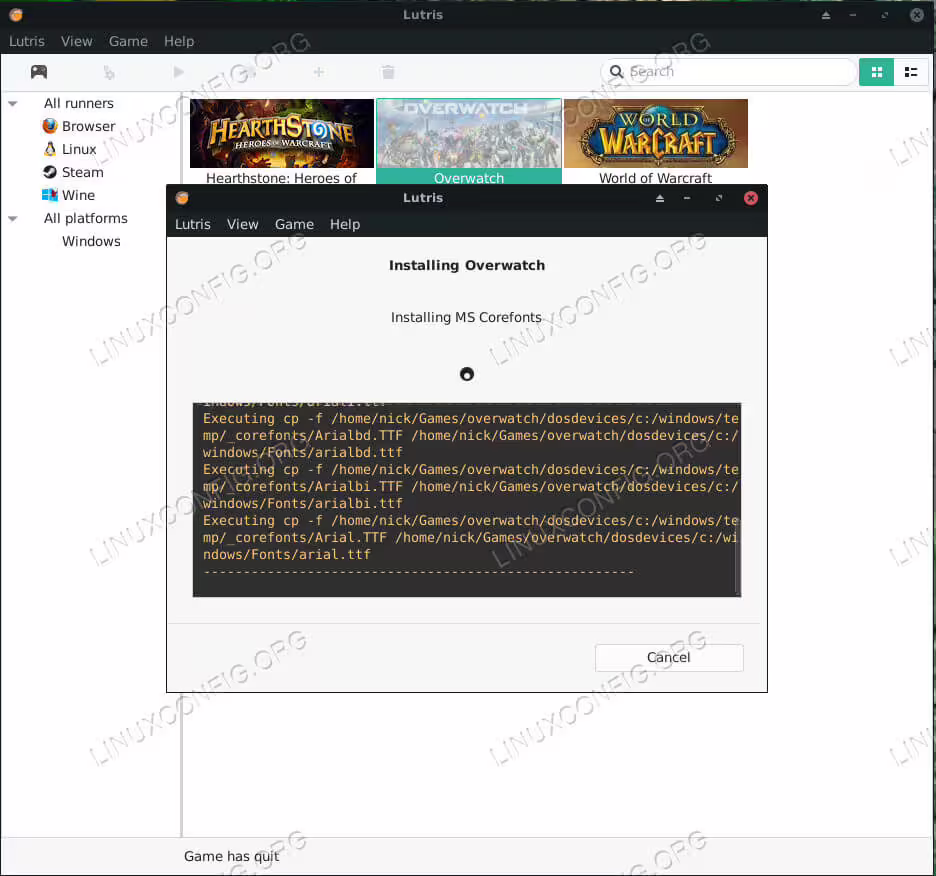The image size is (936, 876).
Task: Select the Browser runner
Action: point(79,126)
